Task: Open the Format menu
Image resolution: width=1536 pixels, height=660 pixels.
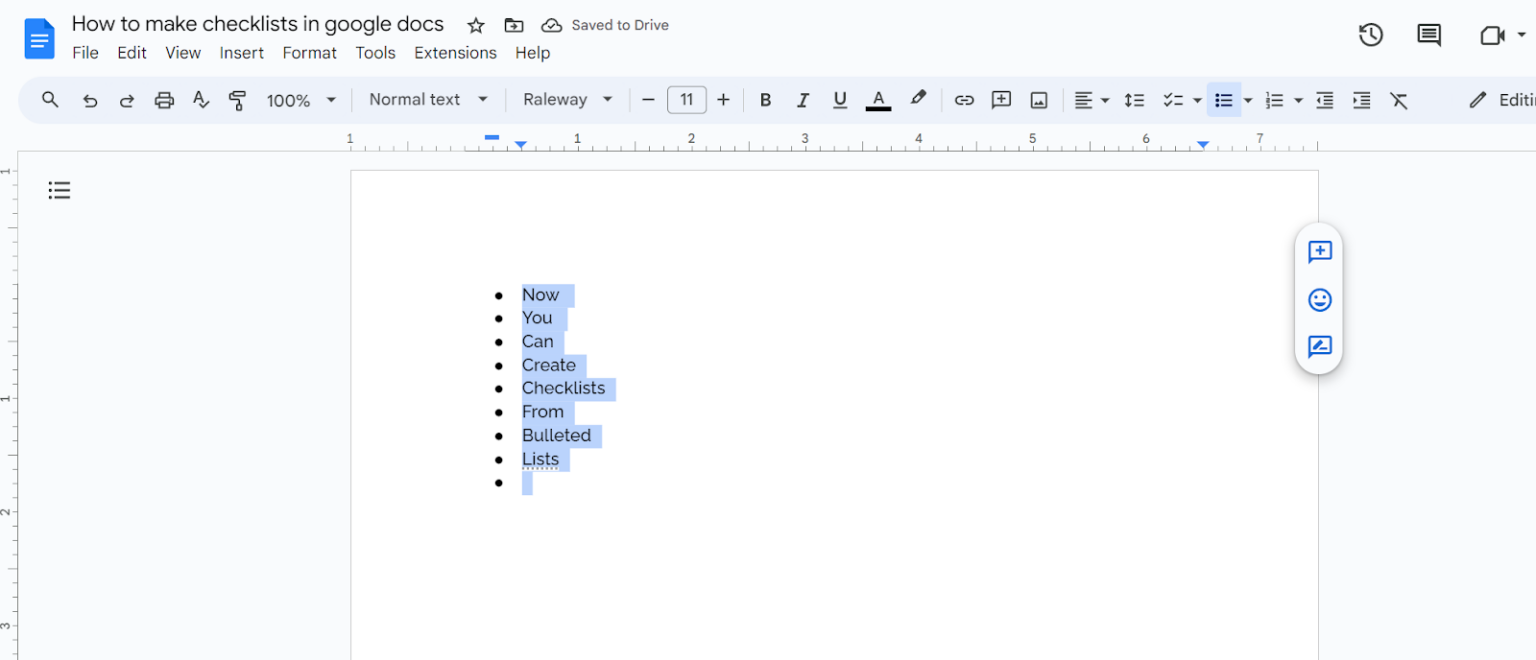Action: tap(309, 53)
